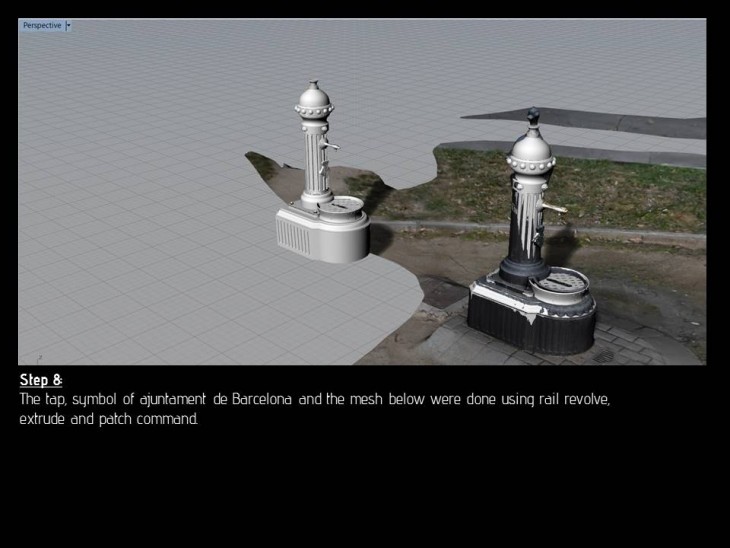The height and width of the screenshot is (548, 730).
Task: Select the white fountain's round drain grate
Action: [x=346, y=207]
